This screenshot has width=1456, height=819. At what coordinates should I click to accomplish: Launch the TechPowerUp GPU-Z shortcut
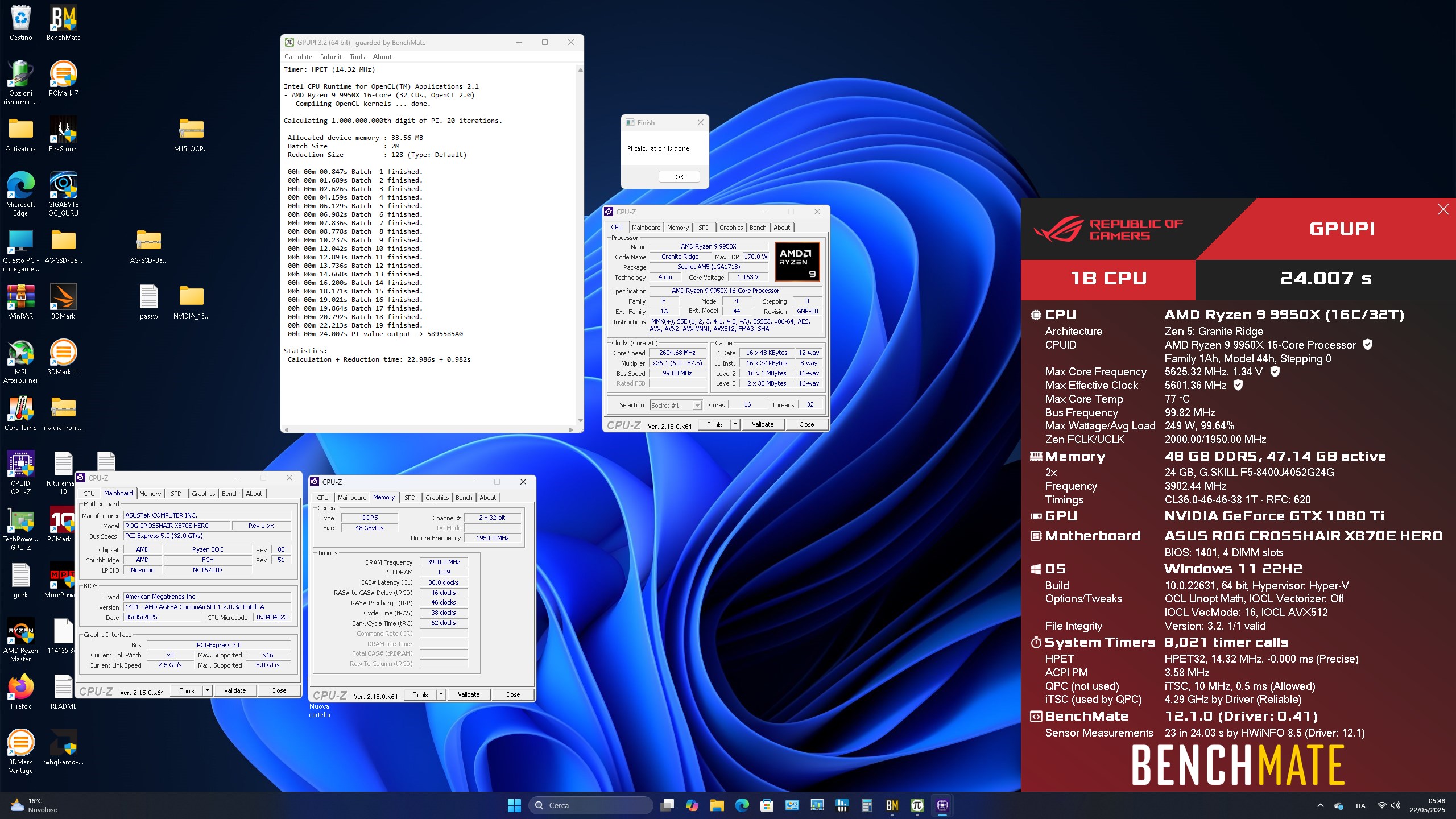[20, 528]
